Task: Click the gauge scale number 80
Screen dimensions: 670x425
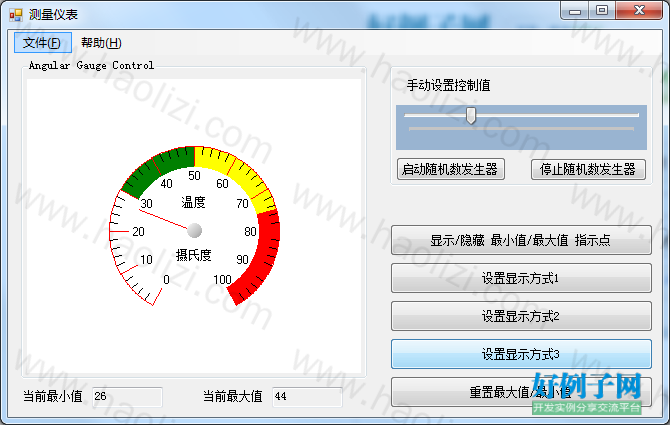Action: click(250, 232)
